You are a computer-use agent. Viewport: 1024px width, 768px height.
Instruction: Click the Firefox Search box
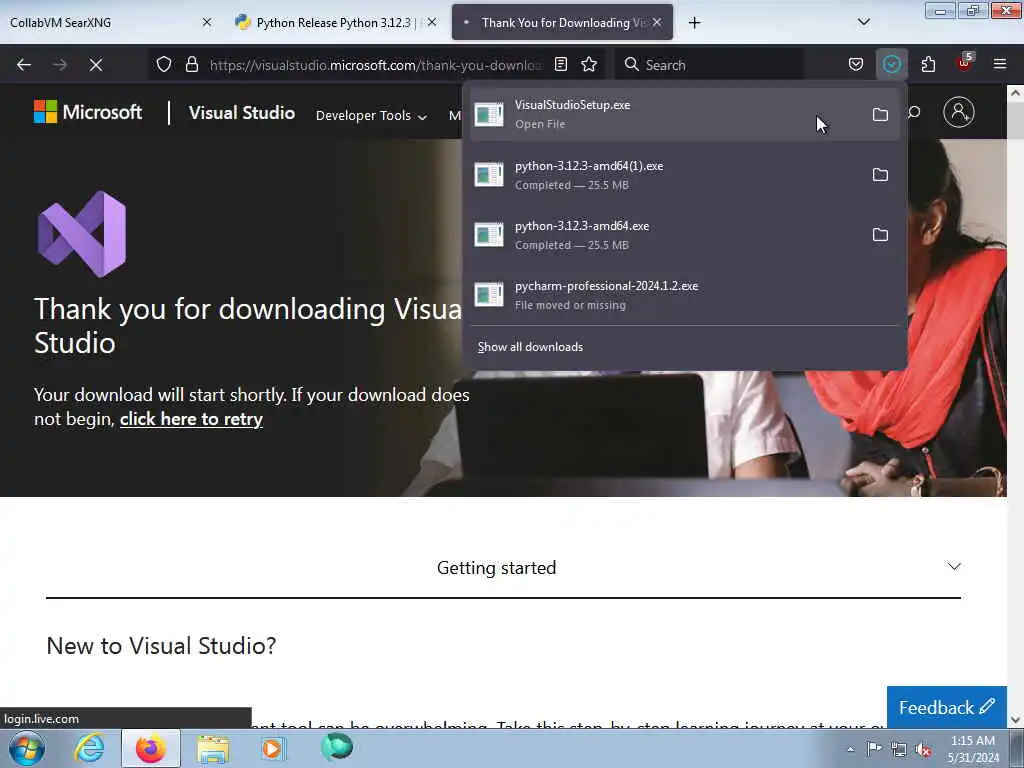point(709,65)
